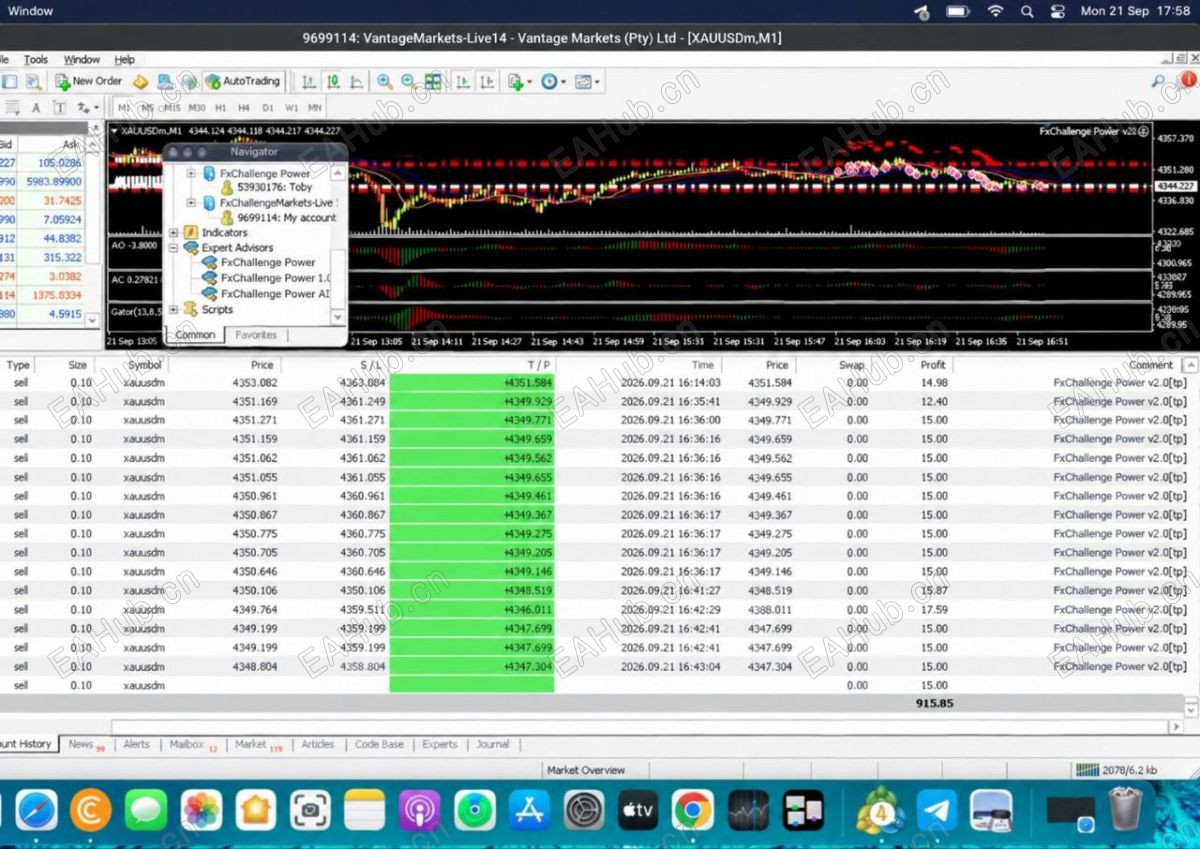Screen dimensions: 1200x849
Task: Click the bar chart type icon
Action: pos(309,82)
